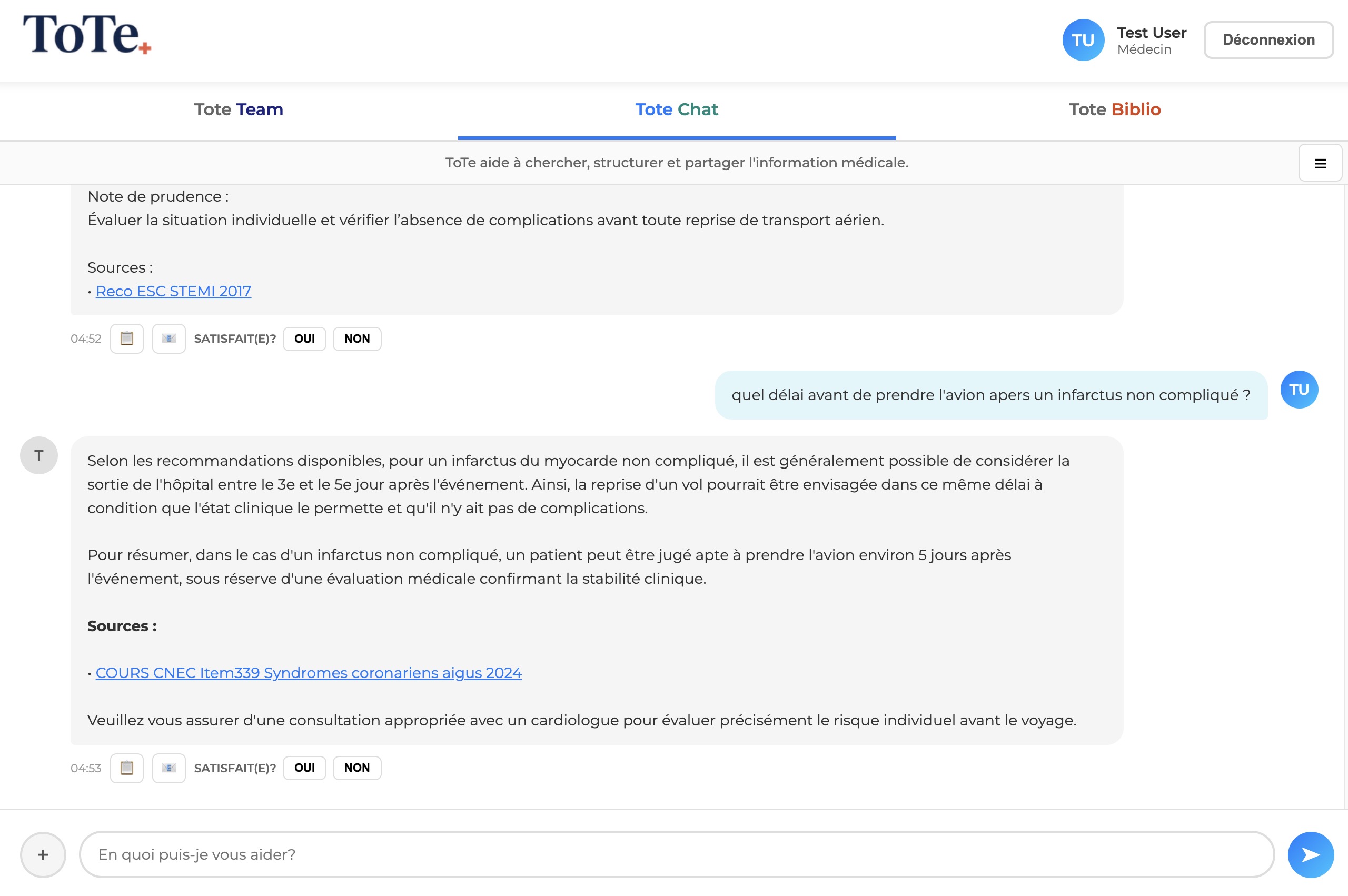1348x896 pixels.
Task: Click the Déconnexion button
Action: coord(1268,40)
